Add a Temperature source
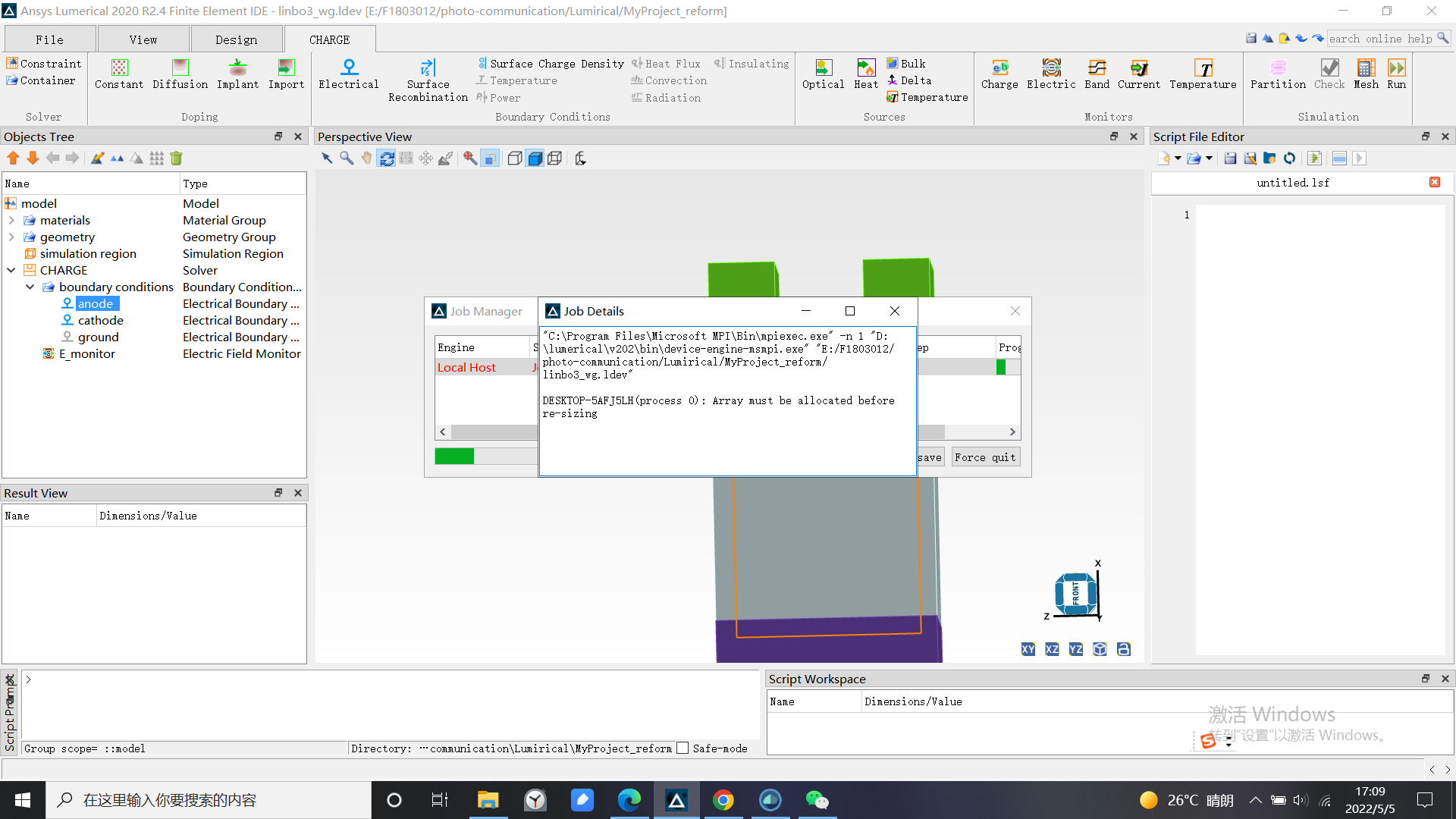 [x=927, y=97]
